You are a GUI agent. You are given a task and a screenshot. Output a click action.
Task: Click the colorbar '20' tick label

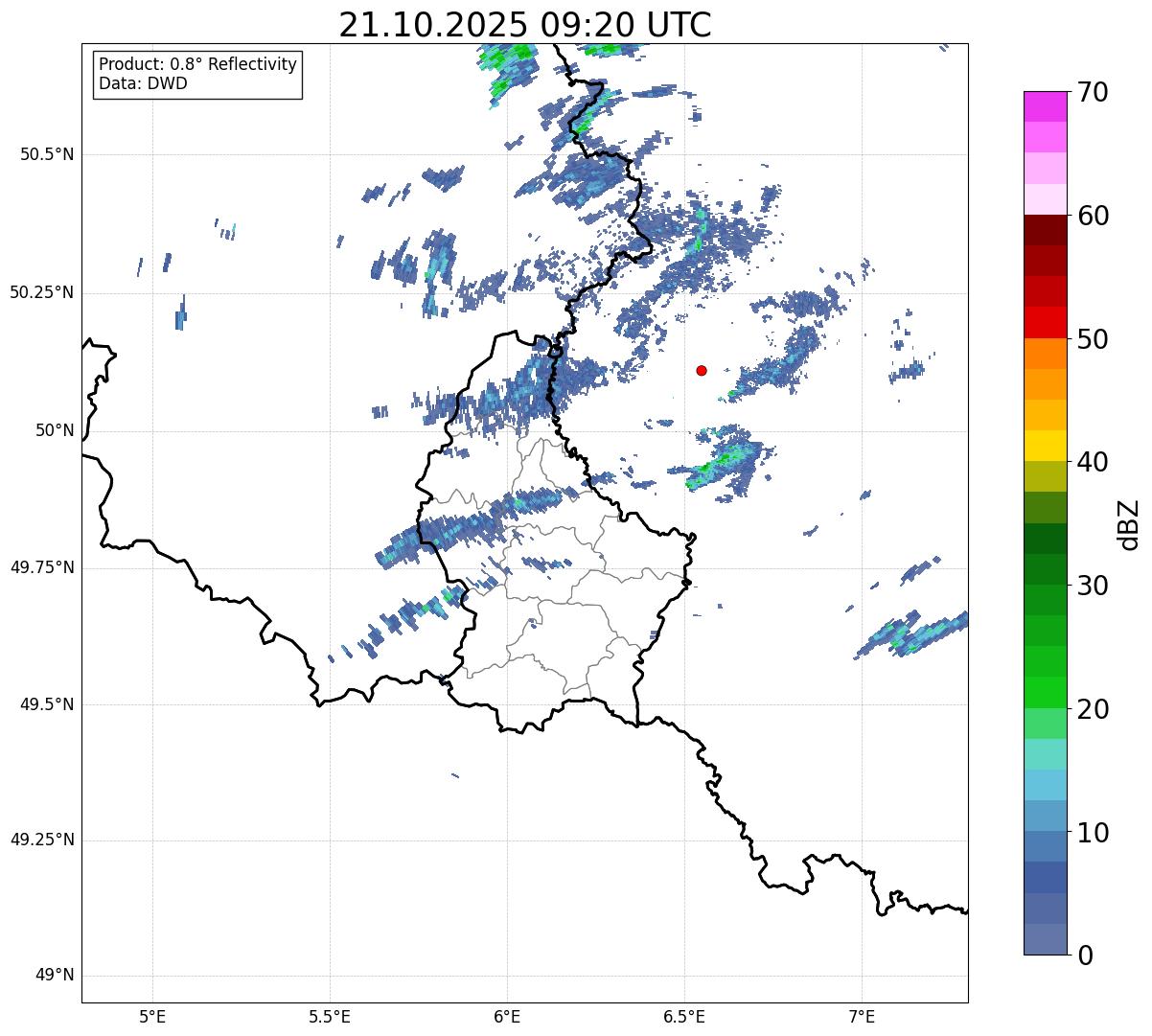click(1093, 709)
